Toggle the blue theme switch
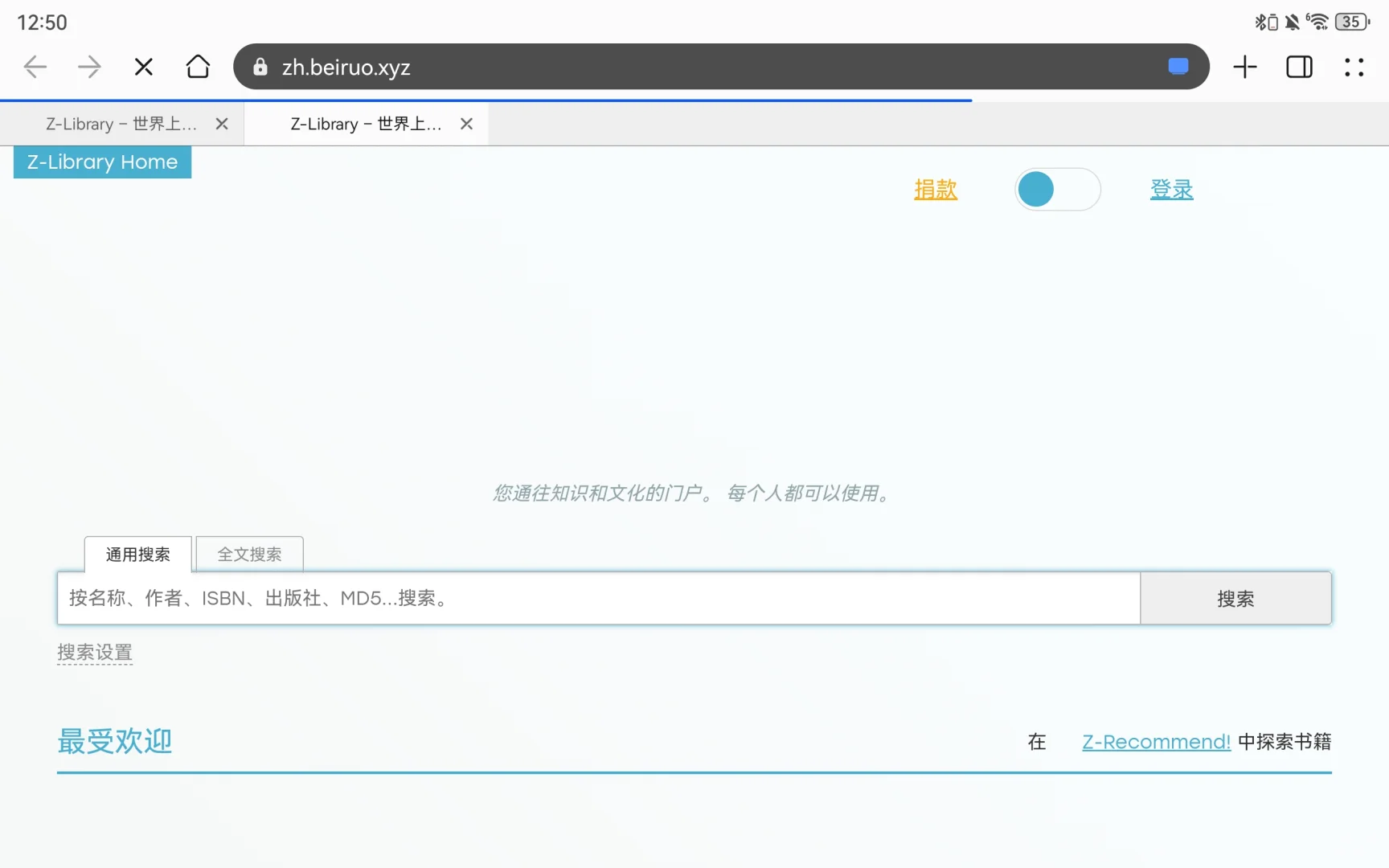This screenshot has width=1389, height=868. (1057, 190)
